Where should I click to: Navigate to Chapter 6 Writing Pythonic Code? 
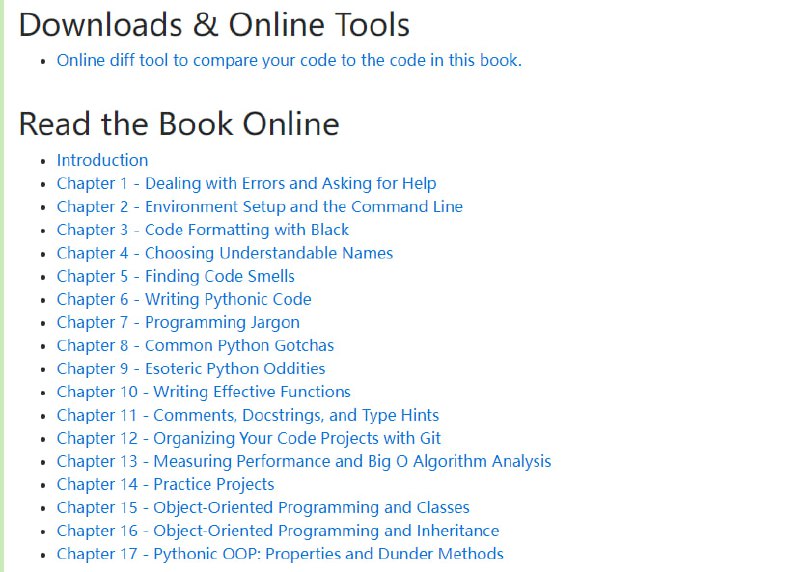pos(184,299)
